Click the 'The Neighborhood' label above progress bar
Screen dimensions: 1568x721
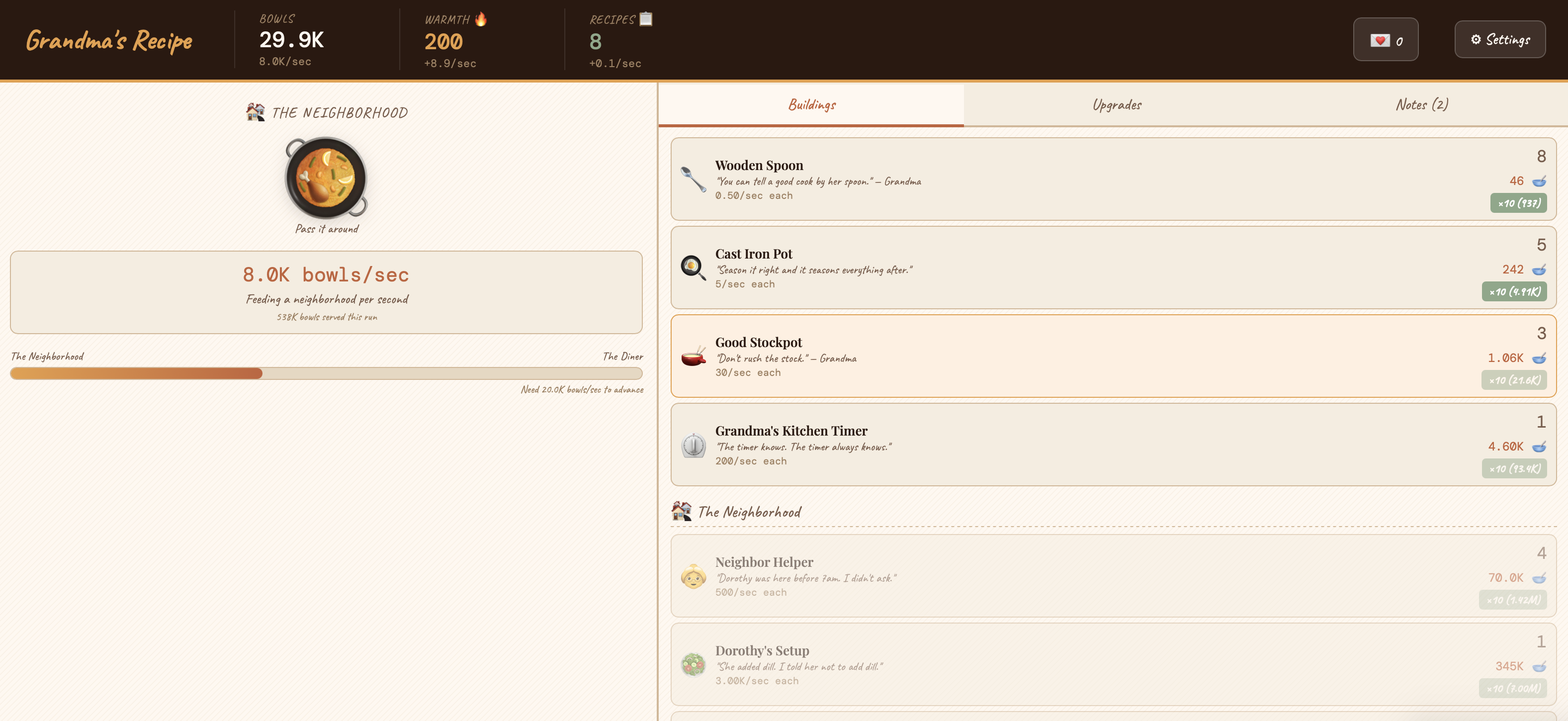coord(48,356)
